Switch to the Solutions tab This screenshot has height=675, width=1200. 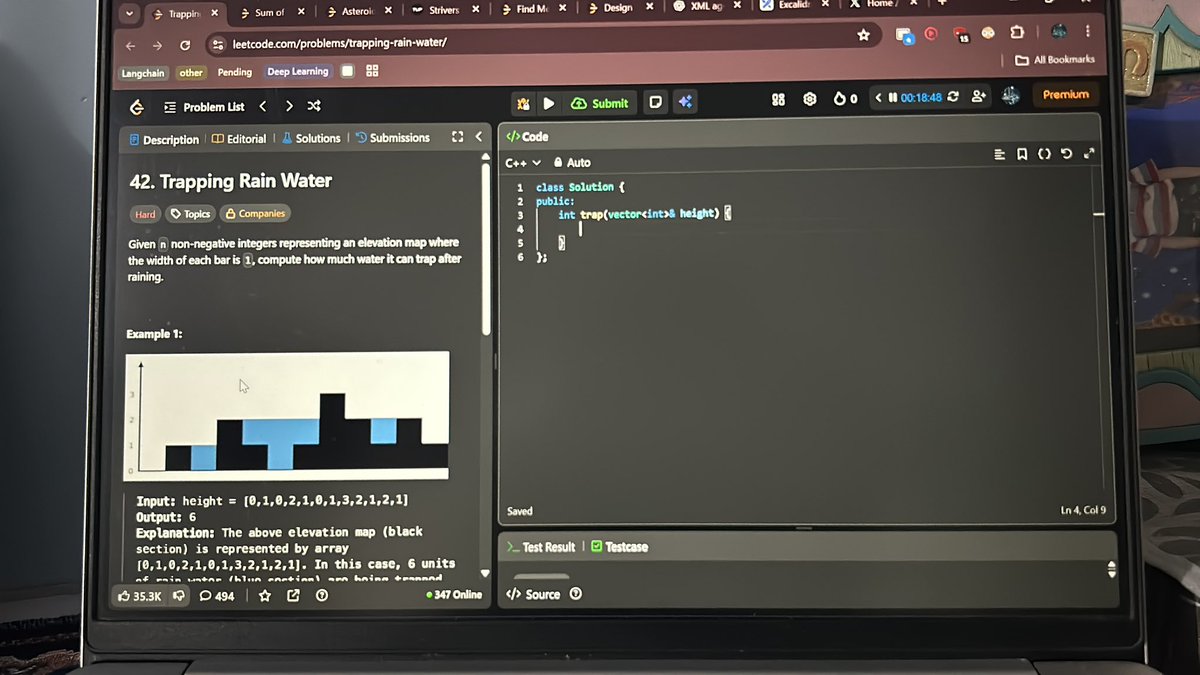click(311, 138)
